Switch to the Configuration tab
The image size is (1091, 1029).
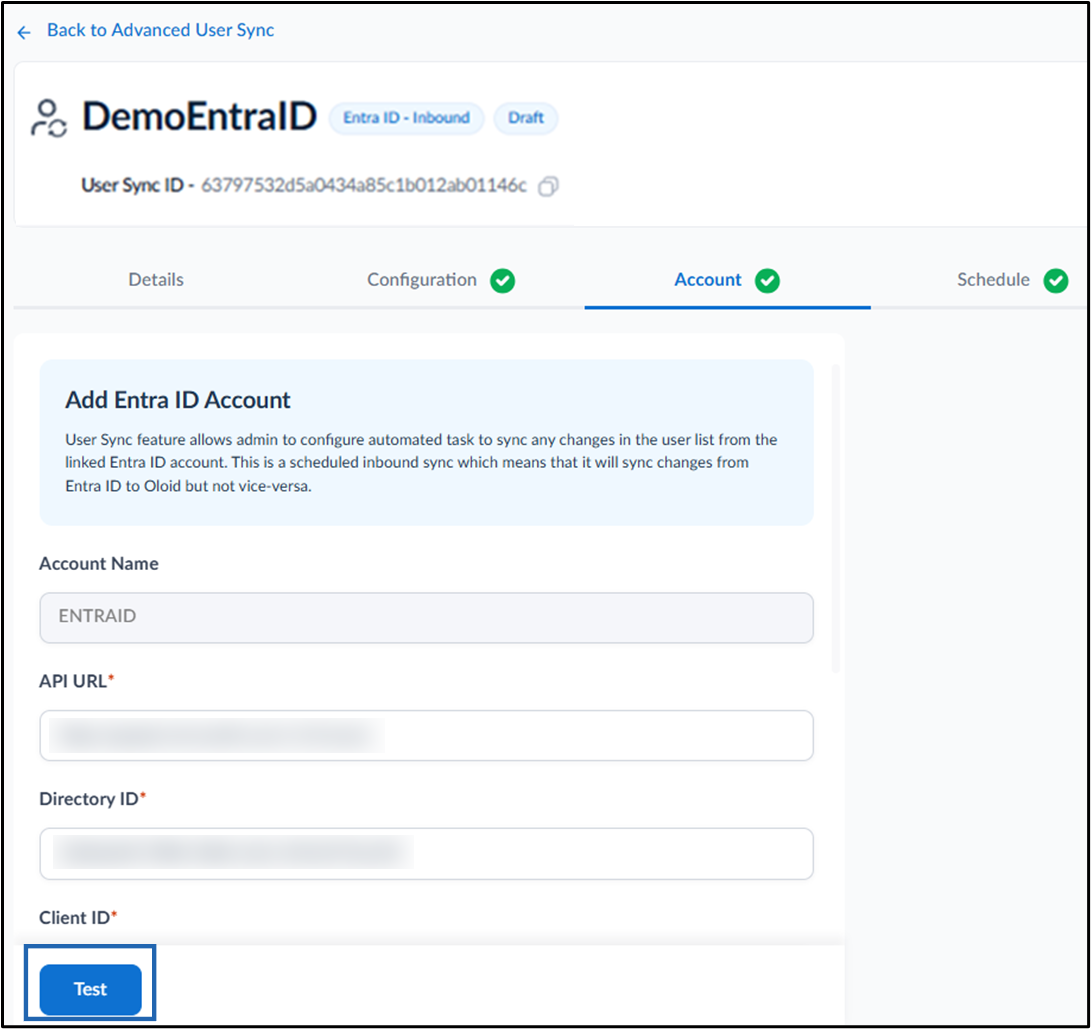pos(422,280)
